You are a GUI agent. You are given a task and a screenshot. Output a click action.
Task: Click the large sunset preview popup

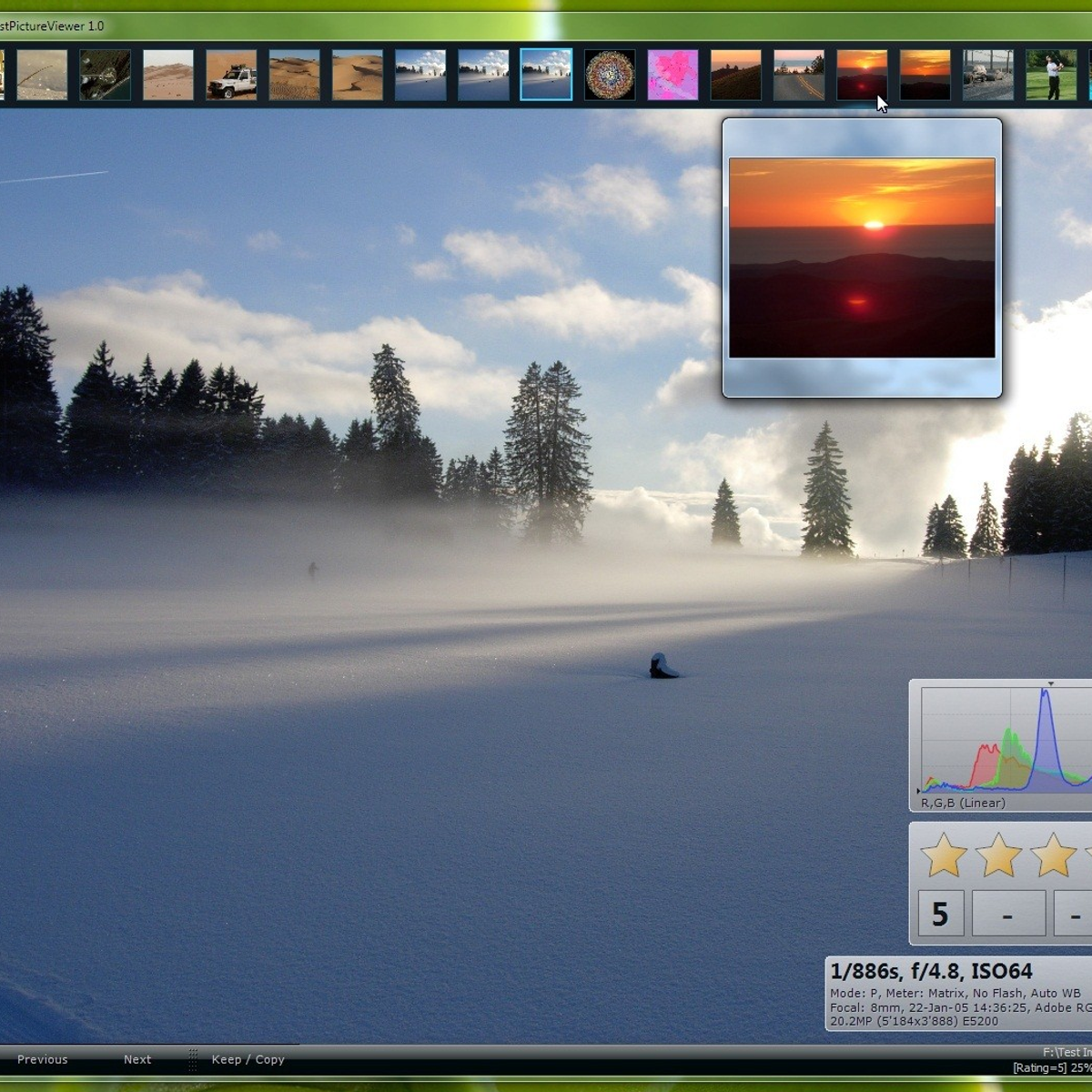862,258
